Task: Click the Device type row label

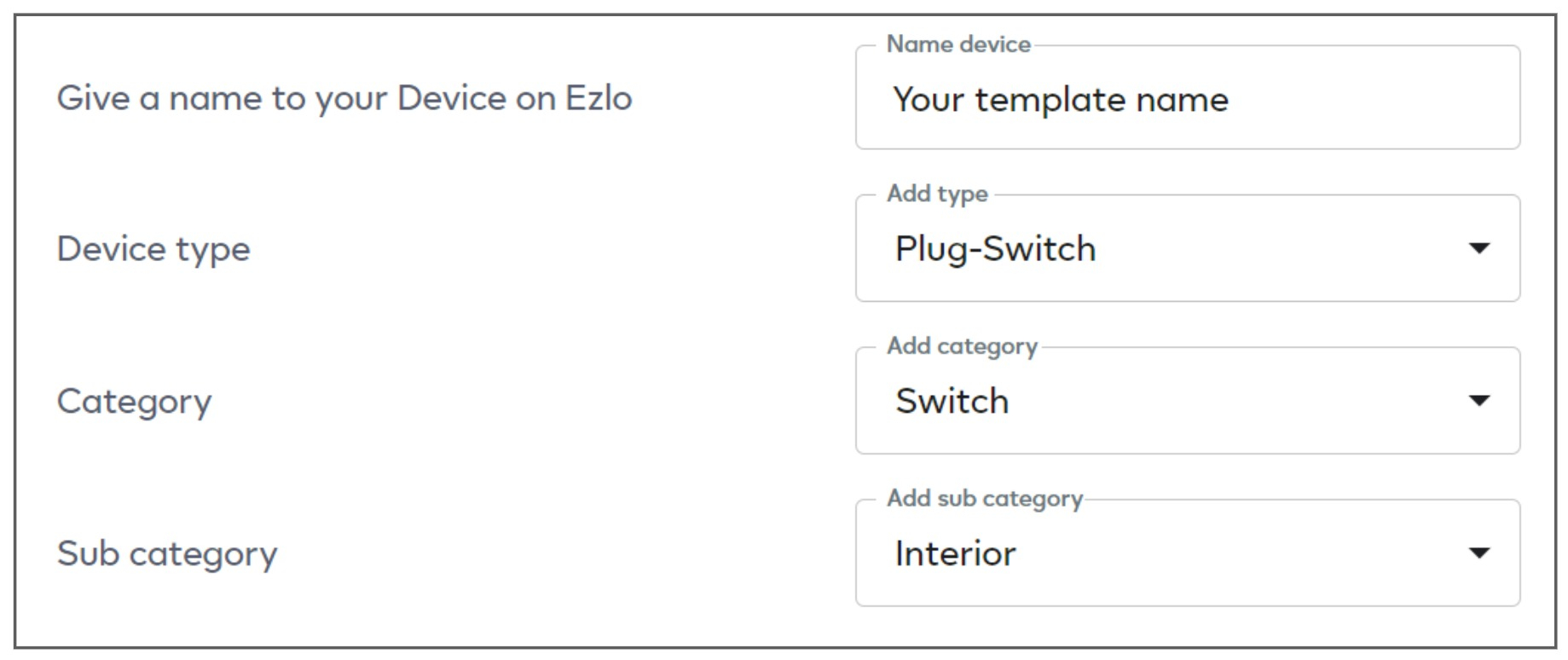Action: coord(152,248)
